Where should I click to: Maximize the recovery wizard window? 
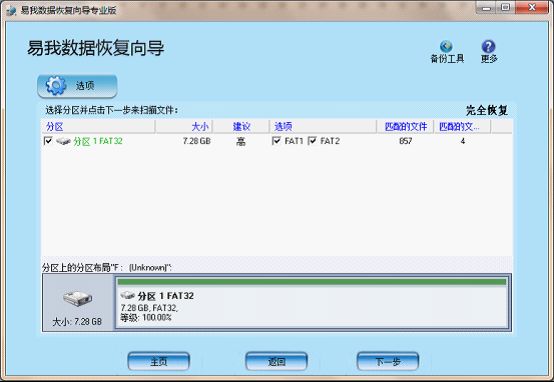(x=506, y=7)
